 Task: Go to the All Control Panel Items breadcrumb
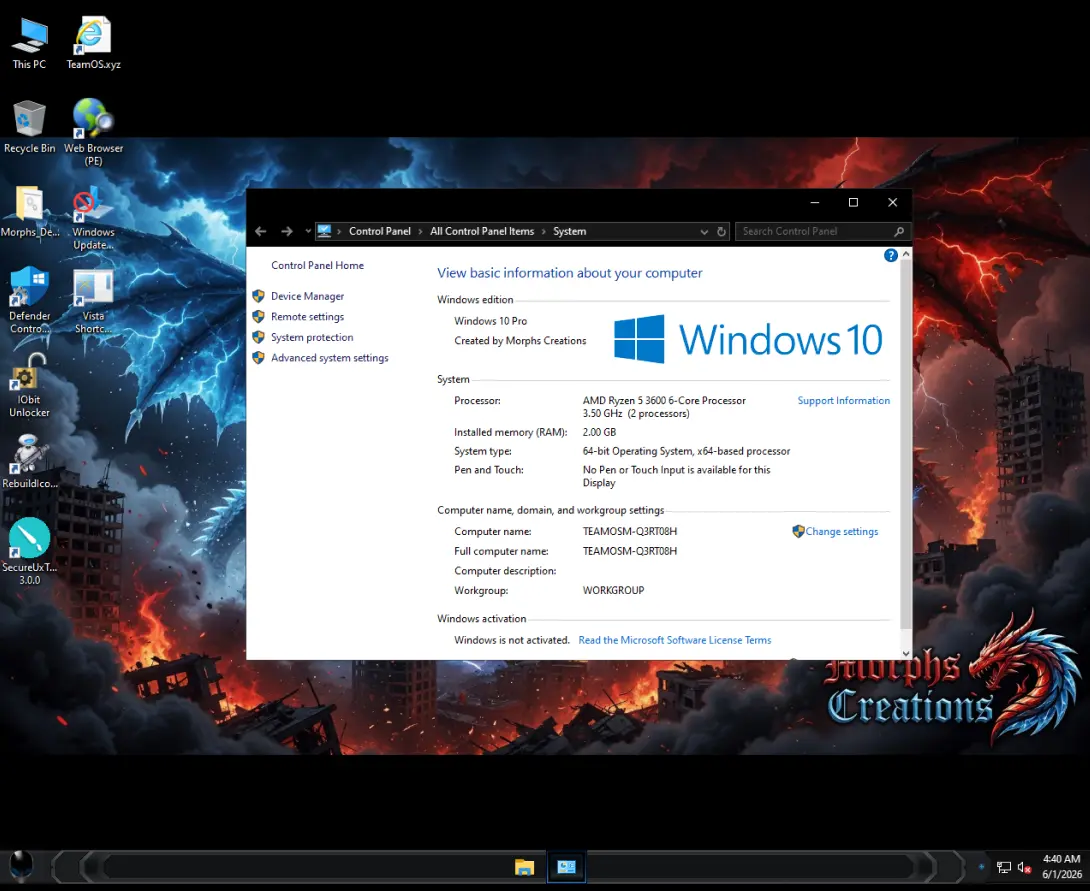point(482,231)
